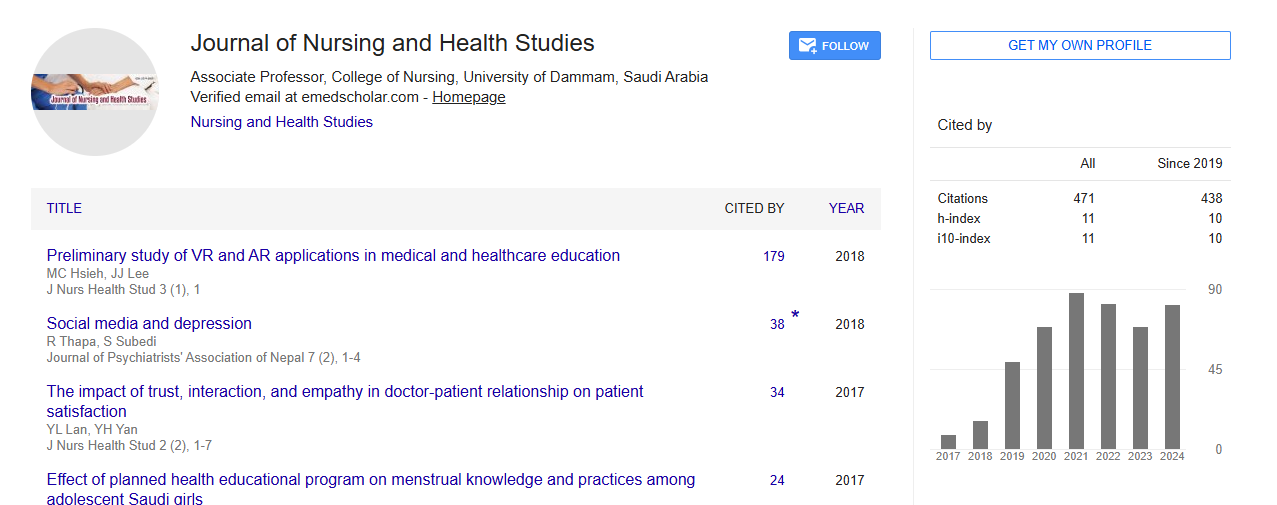1277x505 pixels.
Task: Open the VR and AR applications article
Action: click(x=333, y=255)
